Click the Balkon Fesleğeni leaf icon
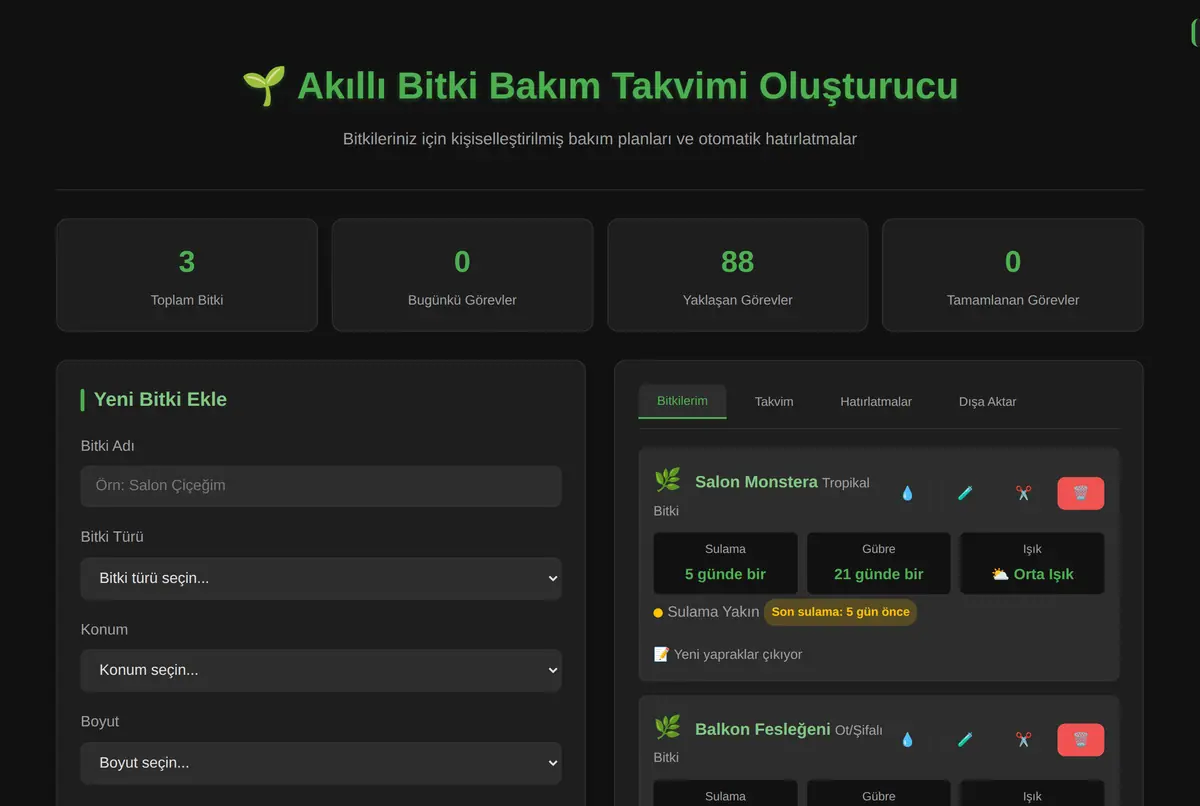The width and height of the screenshot is (1200, 806). (x=667, y=728)
